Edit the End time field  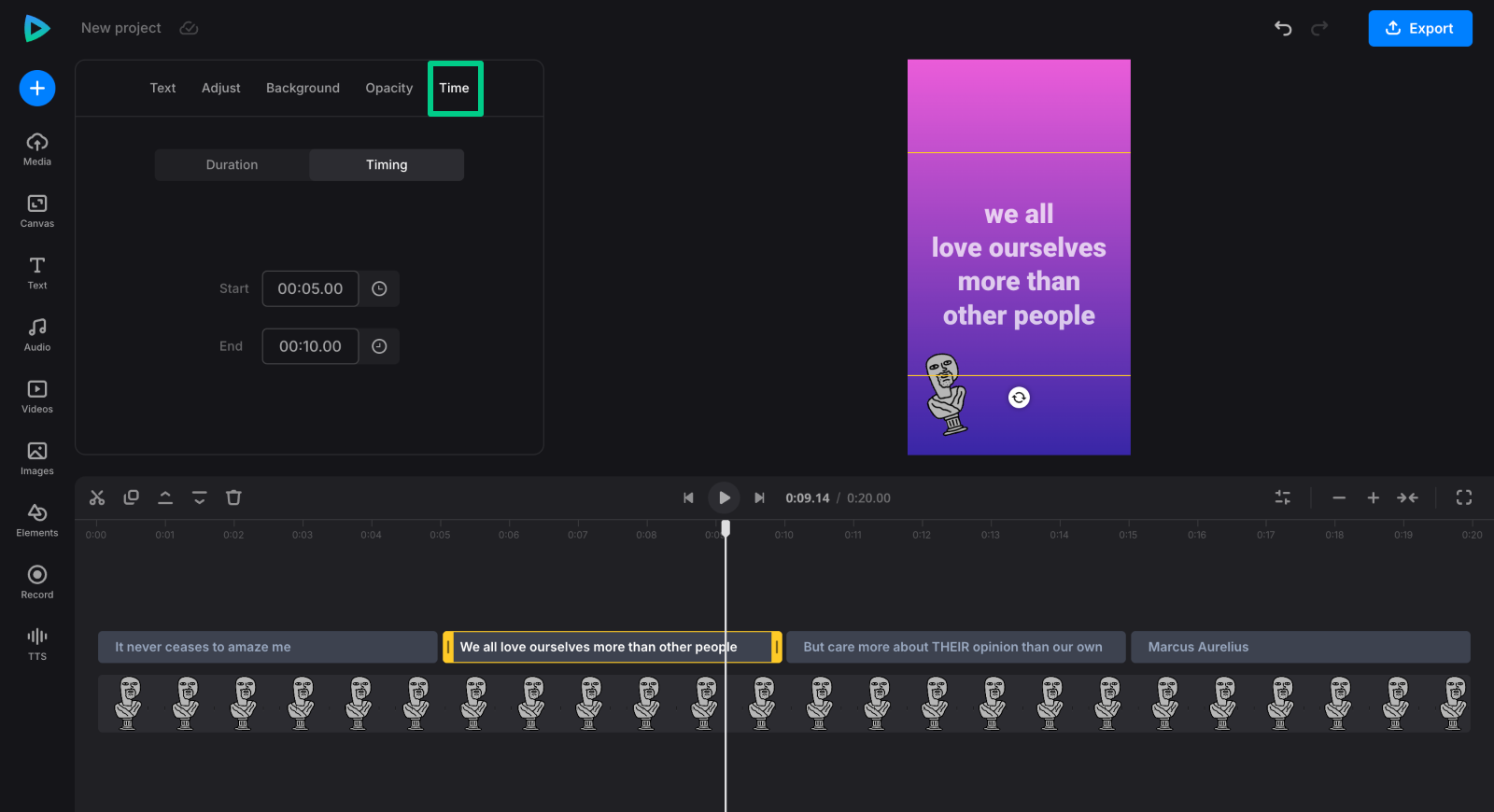(310, 346)
